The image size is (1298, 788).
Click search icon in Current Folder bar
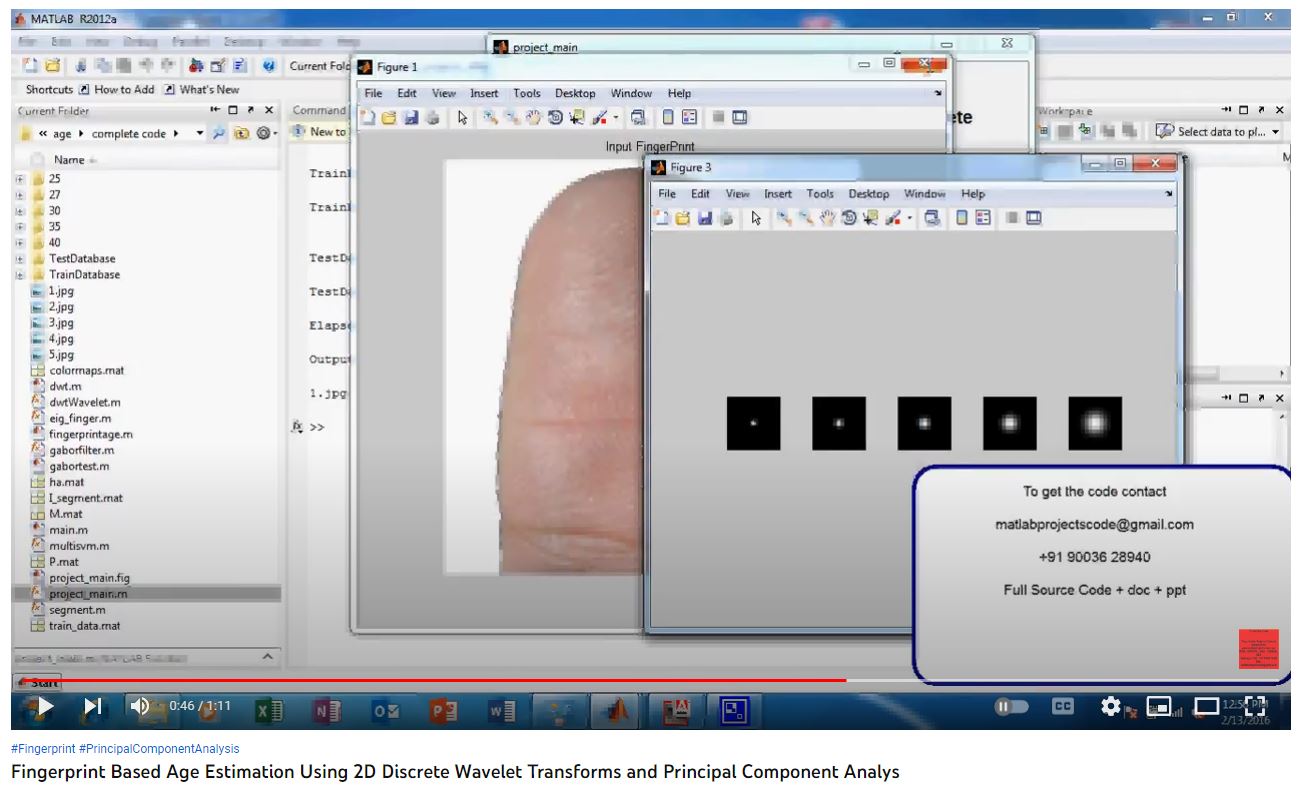click(x=219, y=133)
